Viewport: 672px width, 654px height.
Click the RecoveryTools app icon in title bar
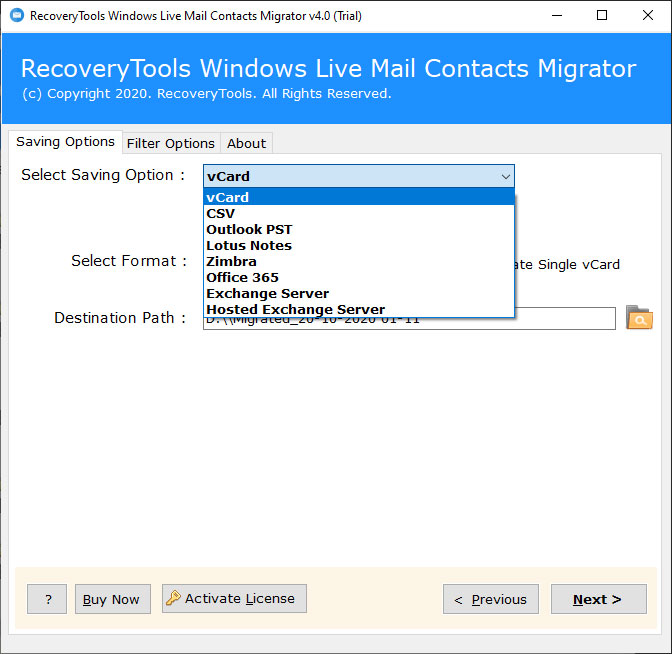(x=17, y=16)
